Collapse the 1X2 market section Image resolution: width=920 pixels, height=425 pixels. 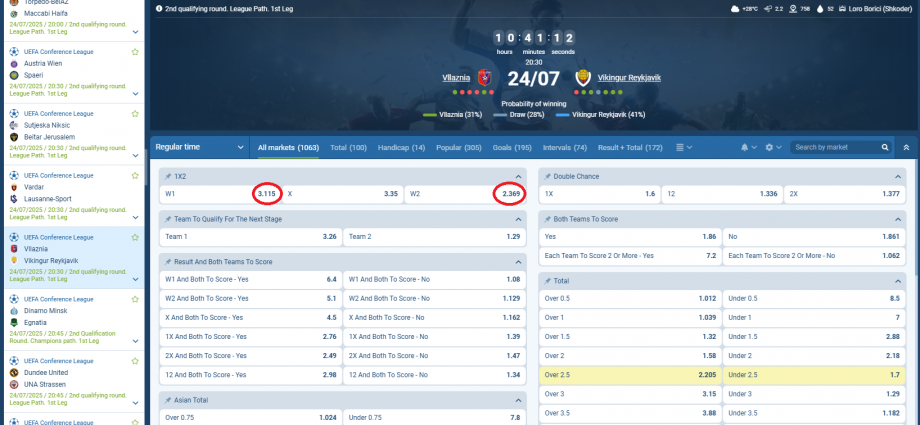[x=518, y=177]
